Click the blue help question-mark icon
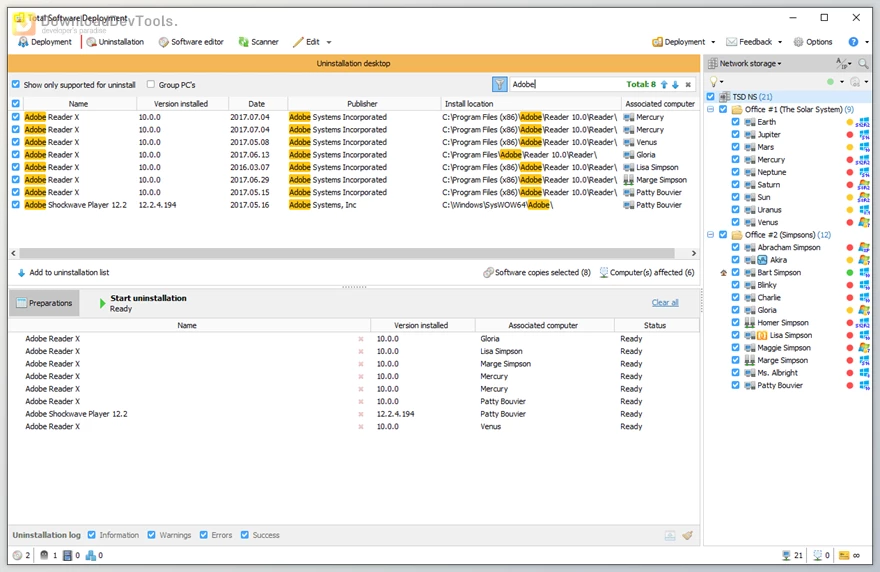 (853, 42)
